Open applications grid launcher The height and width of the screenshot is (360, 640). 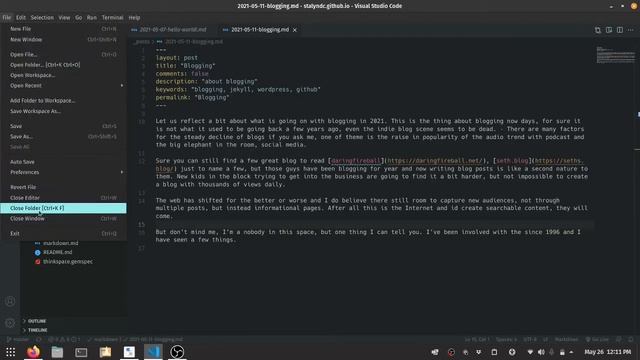(x=10, y=352)
